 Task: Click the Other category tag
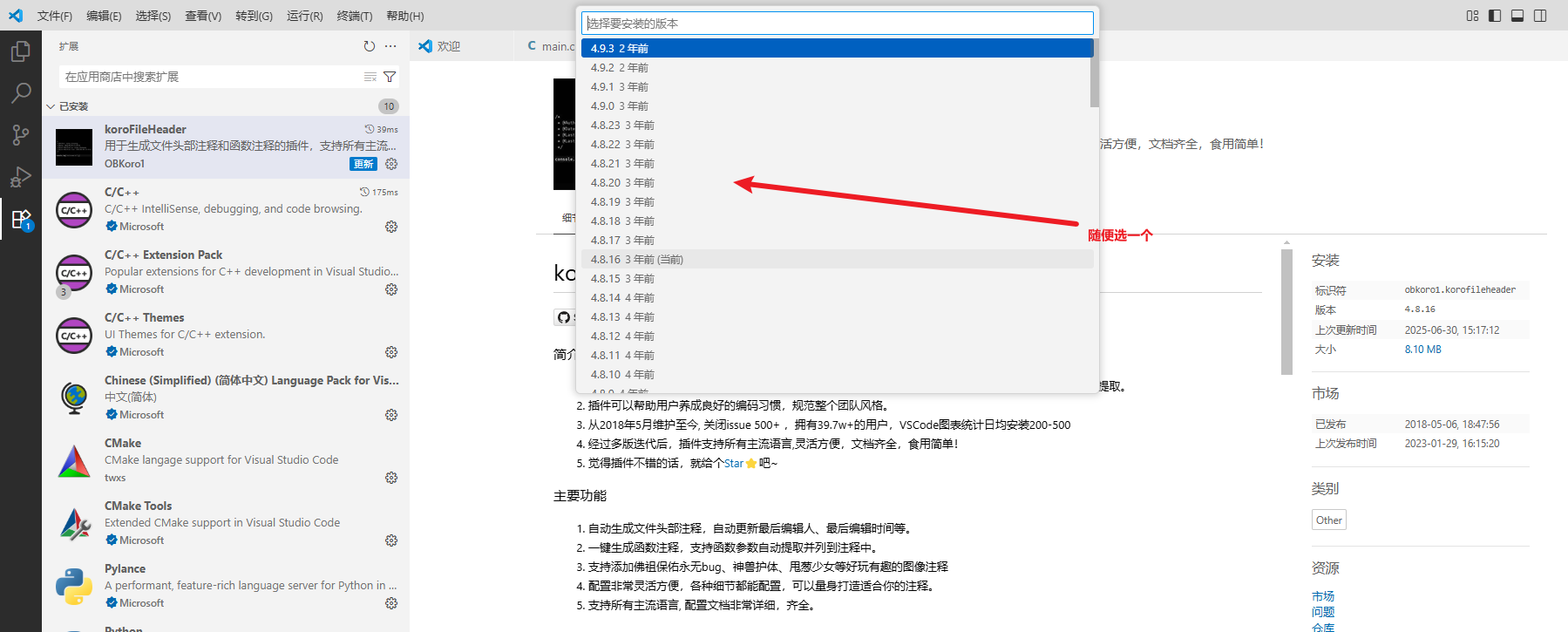point(1328,520)
